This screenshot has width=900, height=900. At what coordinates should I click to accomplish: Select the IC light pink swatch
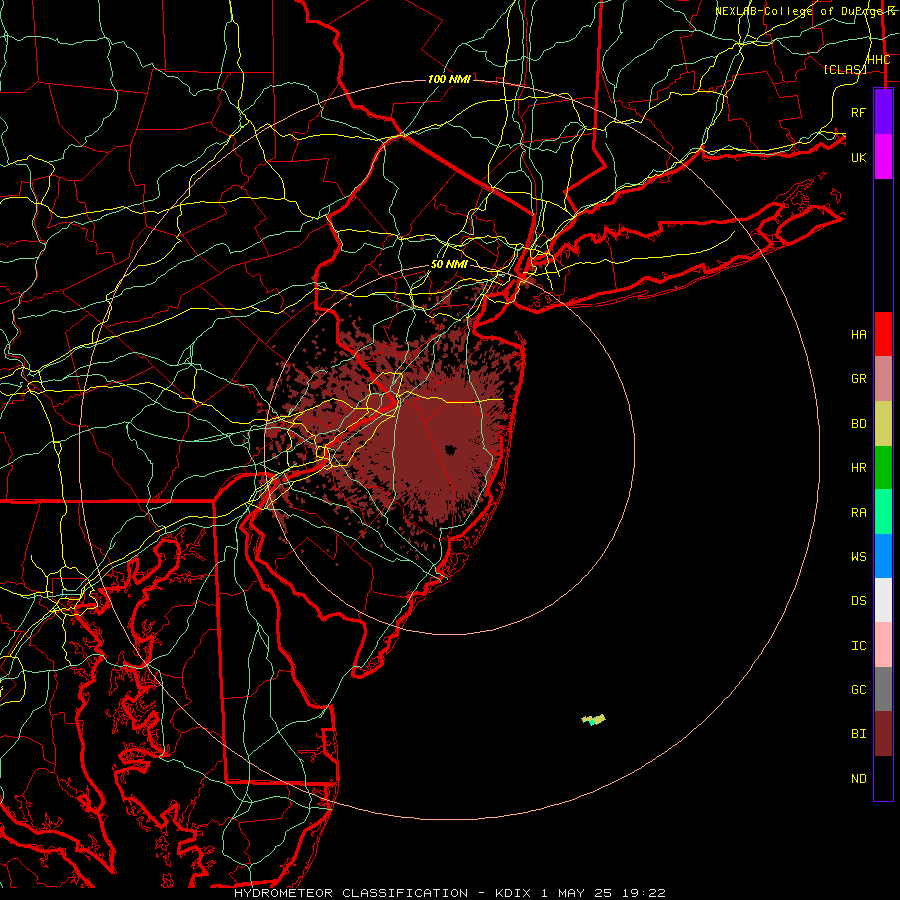[883, 645]
